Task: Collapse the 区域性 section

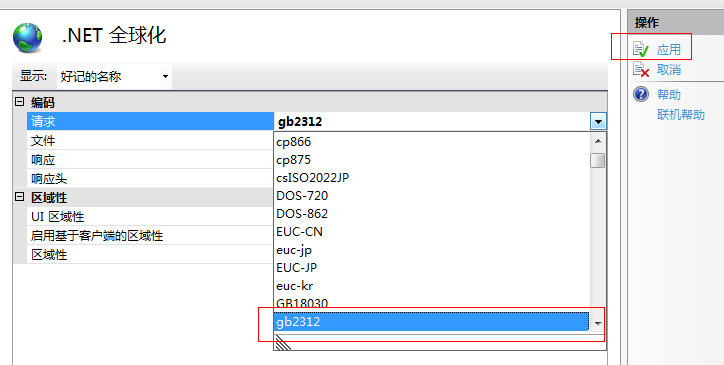Action: pos(19,197)
